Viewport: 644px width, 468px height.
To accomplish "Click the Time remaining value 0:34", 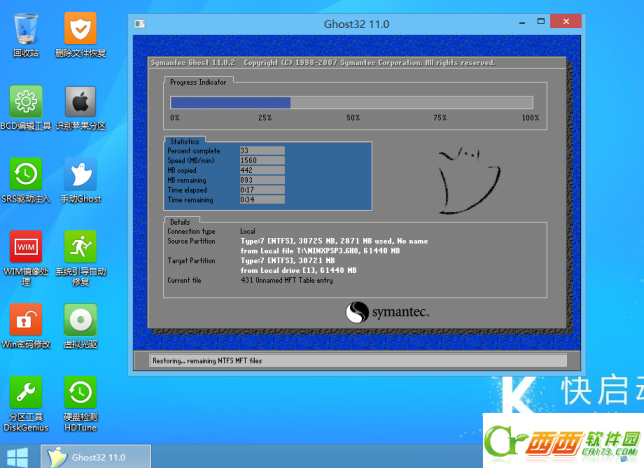I will (x=262, y=200).
